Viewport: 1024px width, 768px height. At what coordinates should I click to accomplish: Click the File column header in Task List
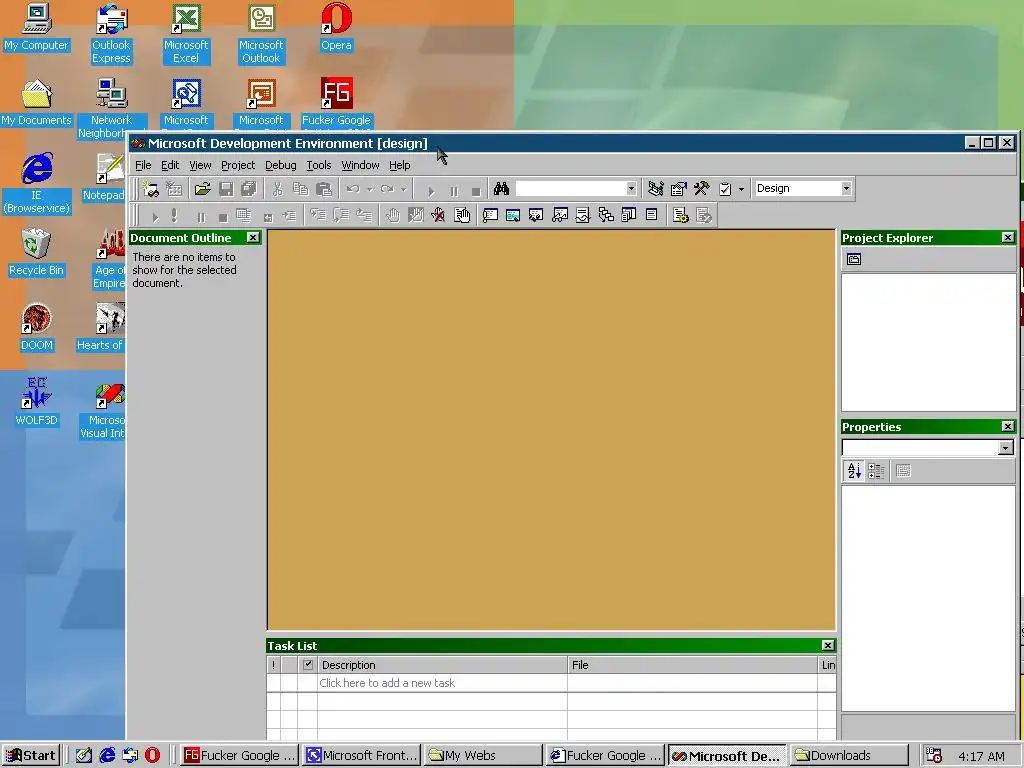point(692,665)
